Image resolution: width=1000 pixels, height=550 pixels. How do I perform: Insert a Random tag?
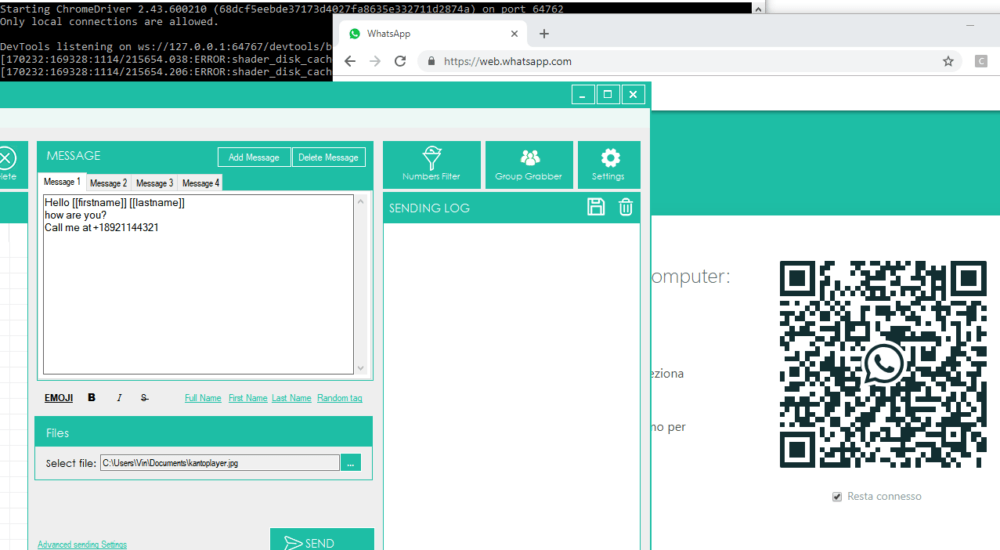pos(339,398)
